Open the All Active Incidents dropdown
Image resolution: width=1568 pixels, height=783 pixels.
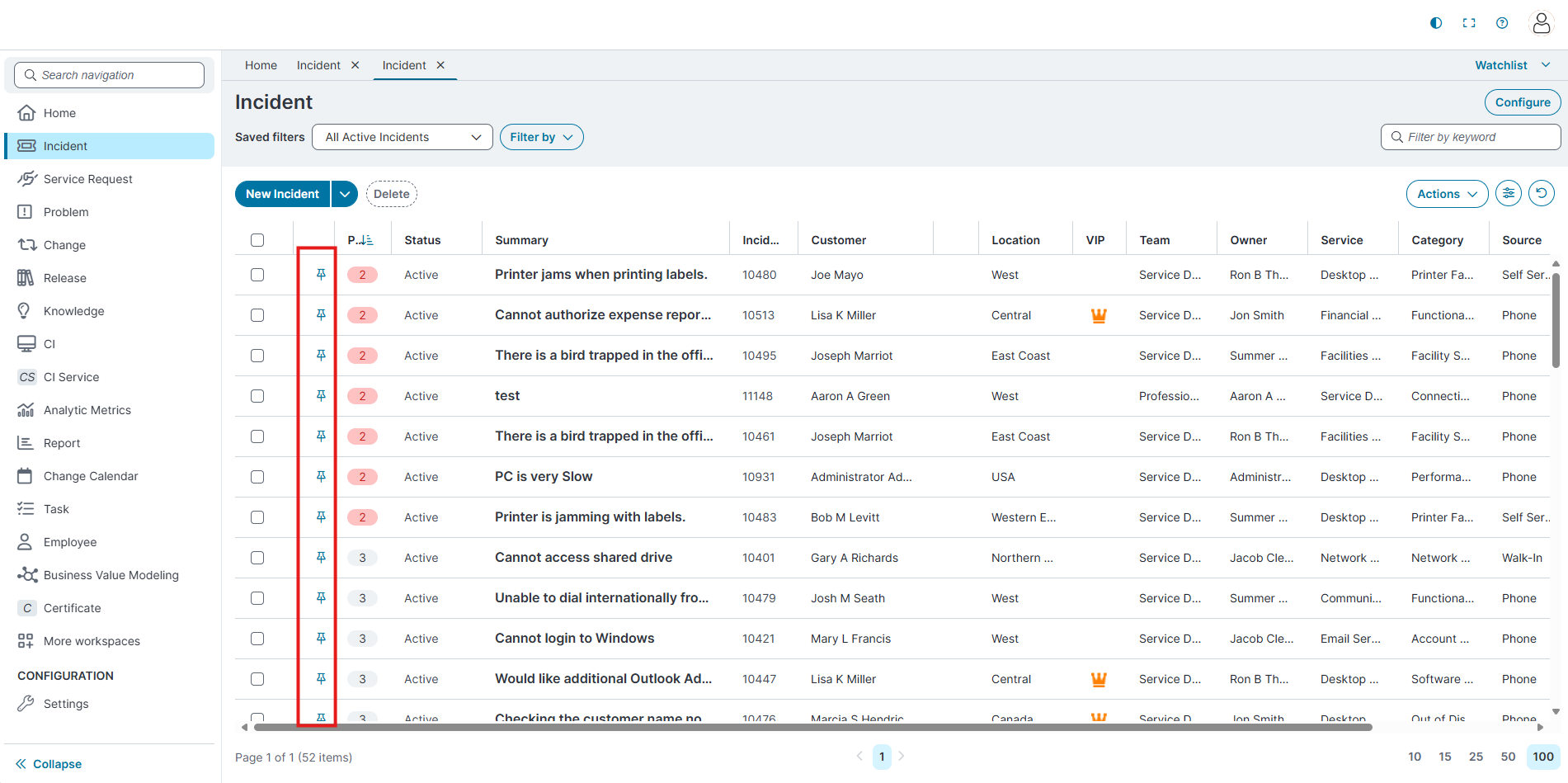[402, 137]
